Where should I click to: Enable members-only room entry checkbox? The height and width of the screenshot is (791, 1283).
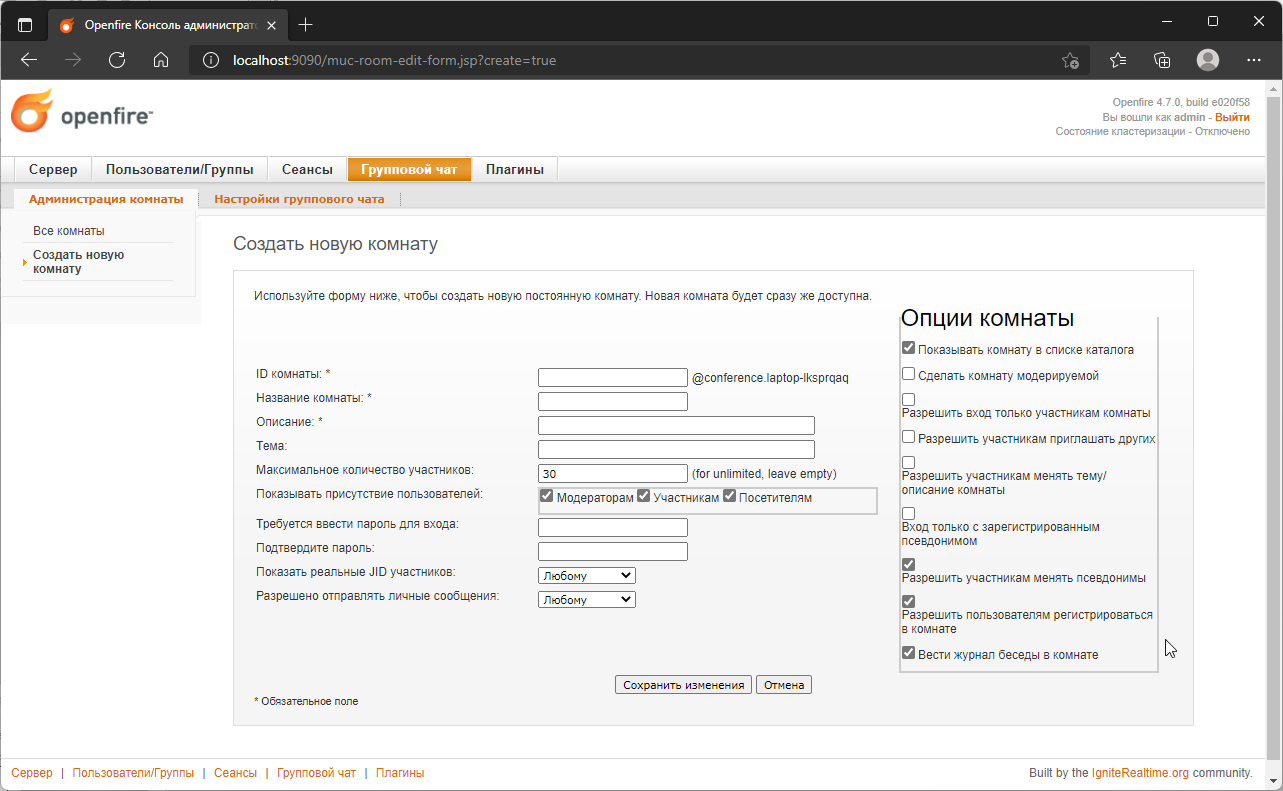908,399
